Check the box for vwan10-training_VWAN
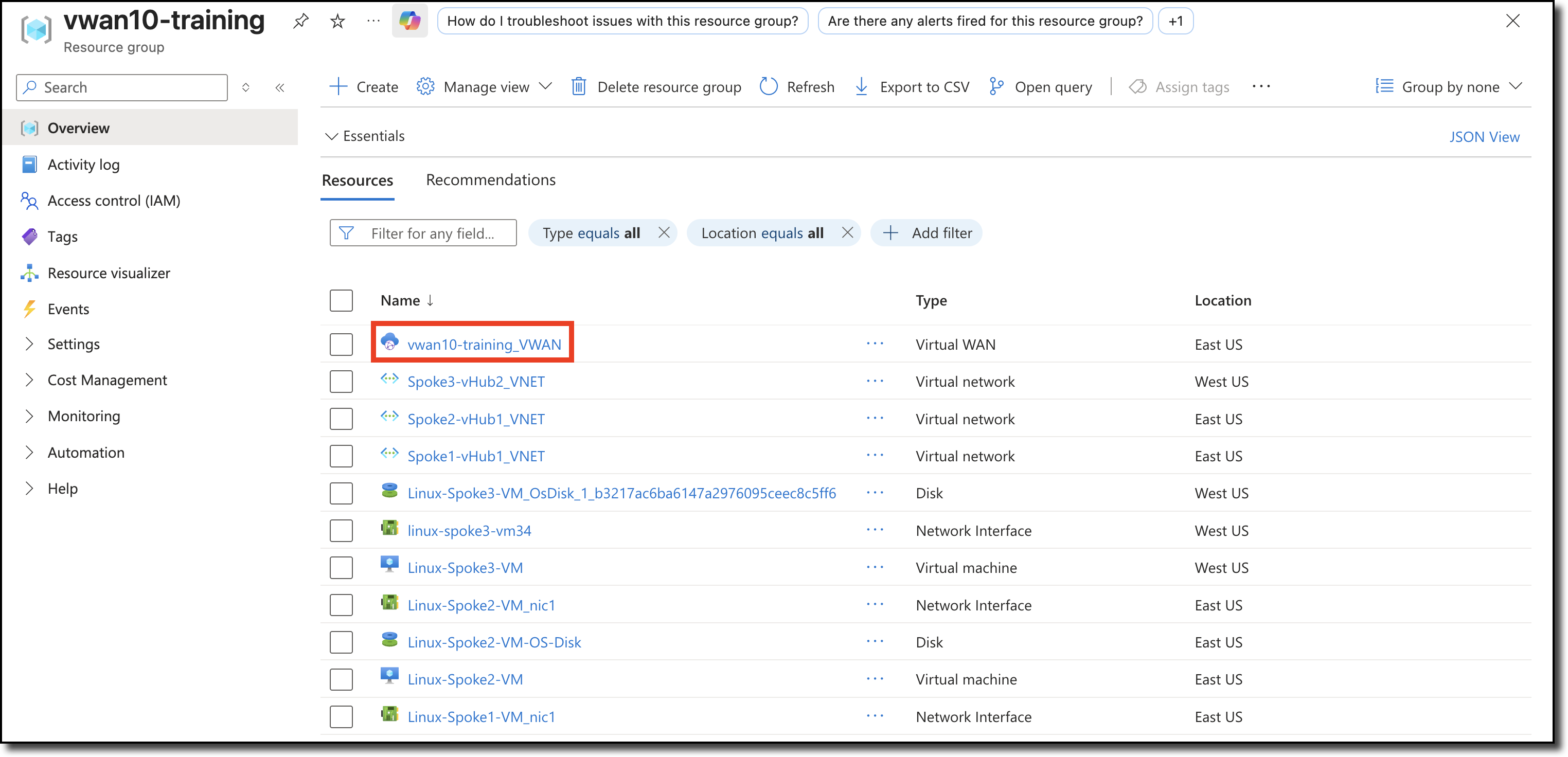The image size is (1568, 757). pos(341,345)
